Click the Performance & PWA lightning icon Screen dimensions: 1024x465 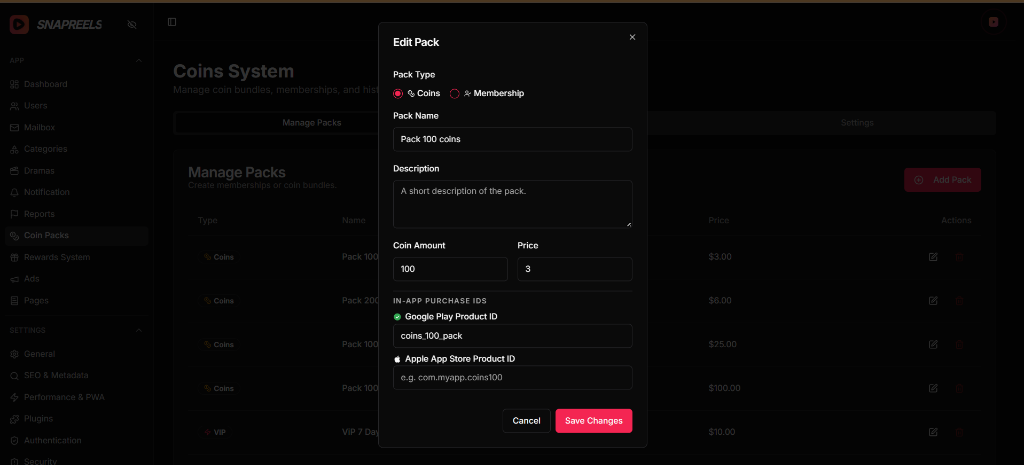coord(14,397)
